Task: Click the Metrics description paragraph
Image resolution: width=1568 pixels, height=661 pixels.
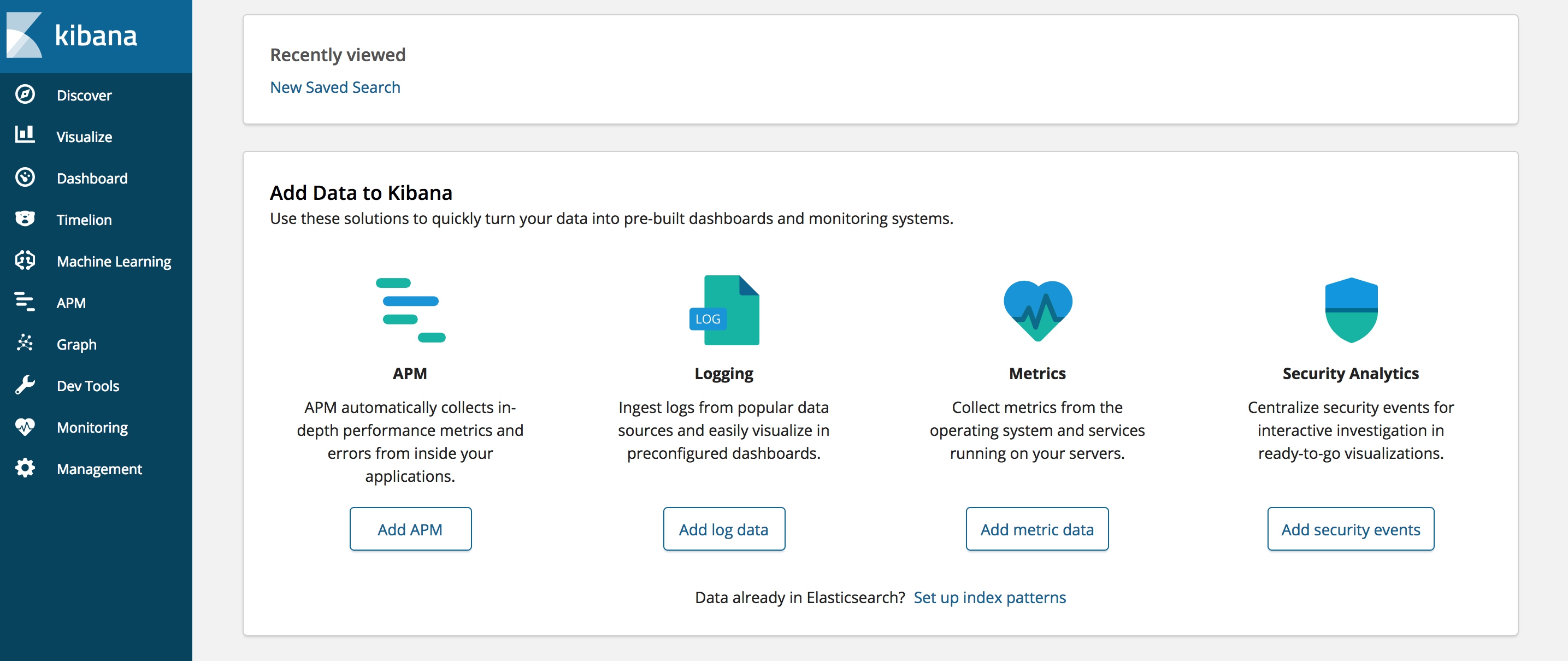Action: pos(1037,430)
